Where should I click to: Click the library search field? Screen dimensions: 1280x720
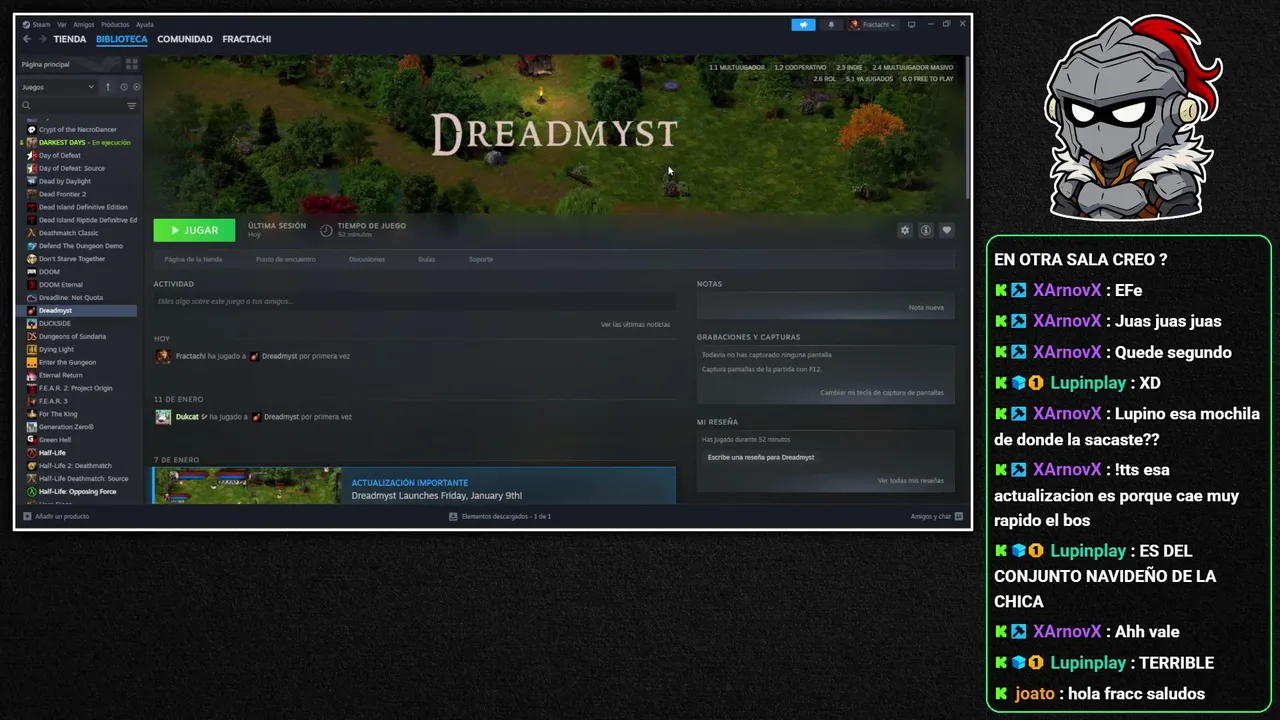(72, 105)
